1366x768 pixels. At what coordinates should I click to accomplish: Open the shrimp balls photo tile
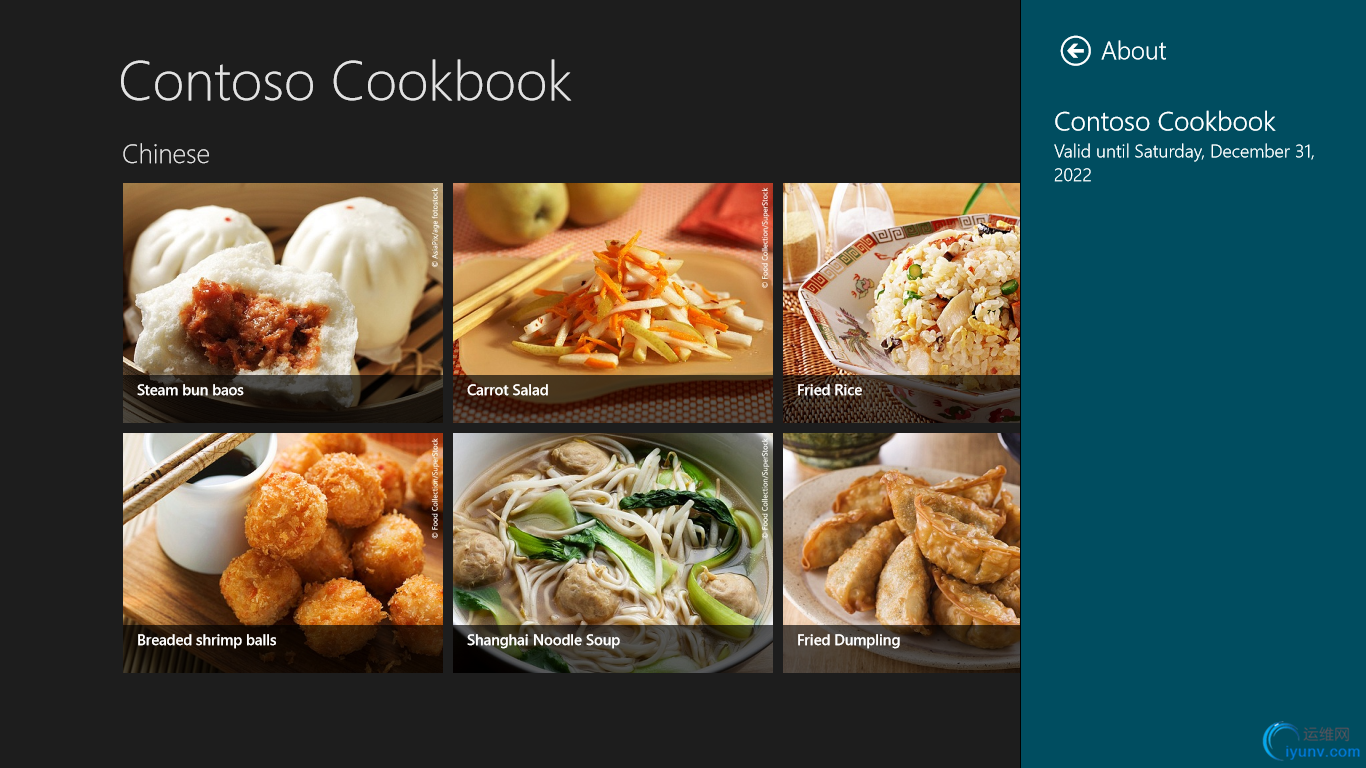point(283,552)
